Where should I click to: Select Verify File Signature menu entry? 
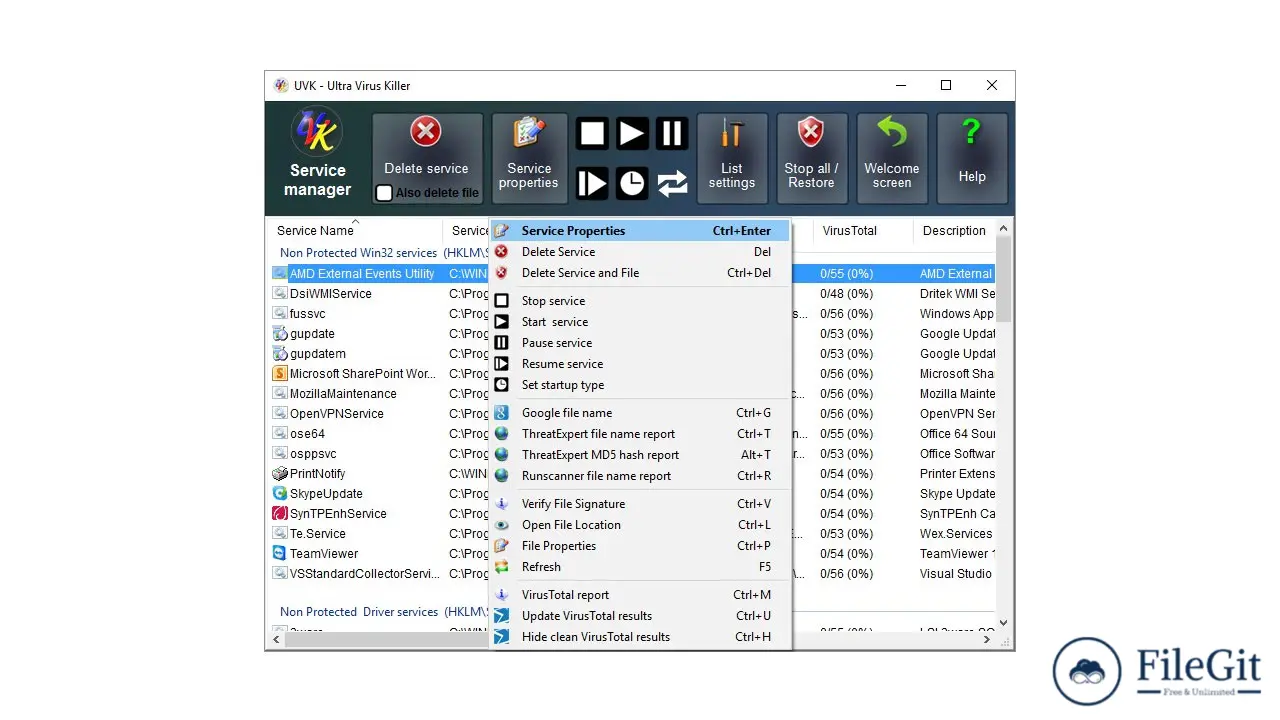[x=640, y=504]
